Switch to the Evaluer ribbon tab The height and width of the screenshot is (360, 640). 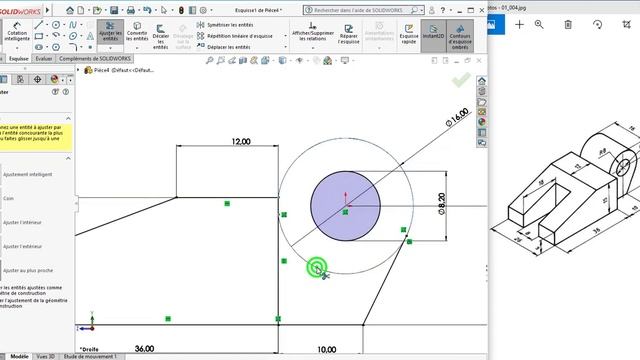point(44,59)
